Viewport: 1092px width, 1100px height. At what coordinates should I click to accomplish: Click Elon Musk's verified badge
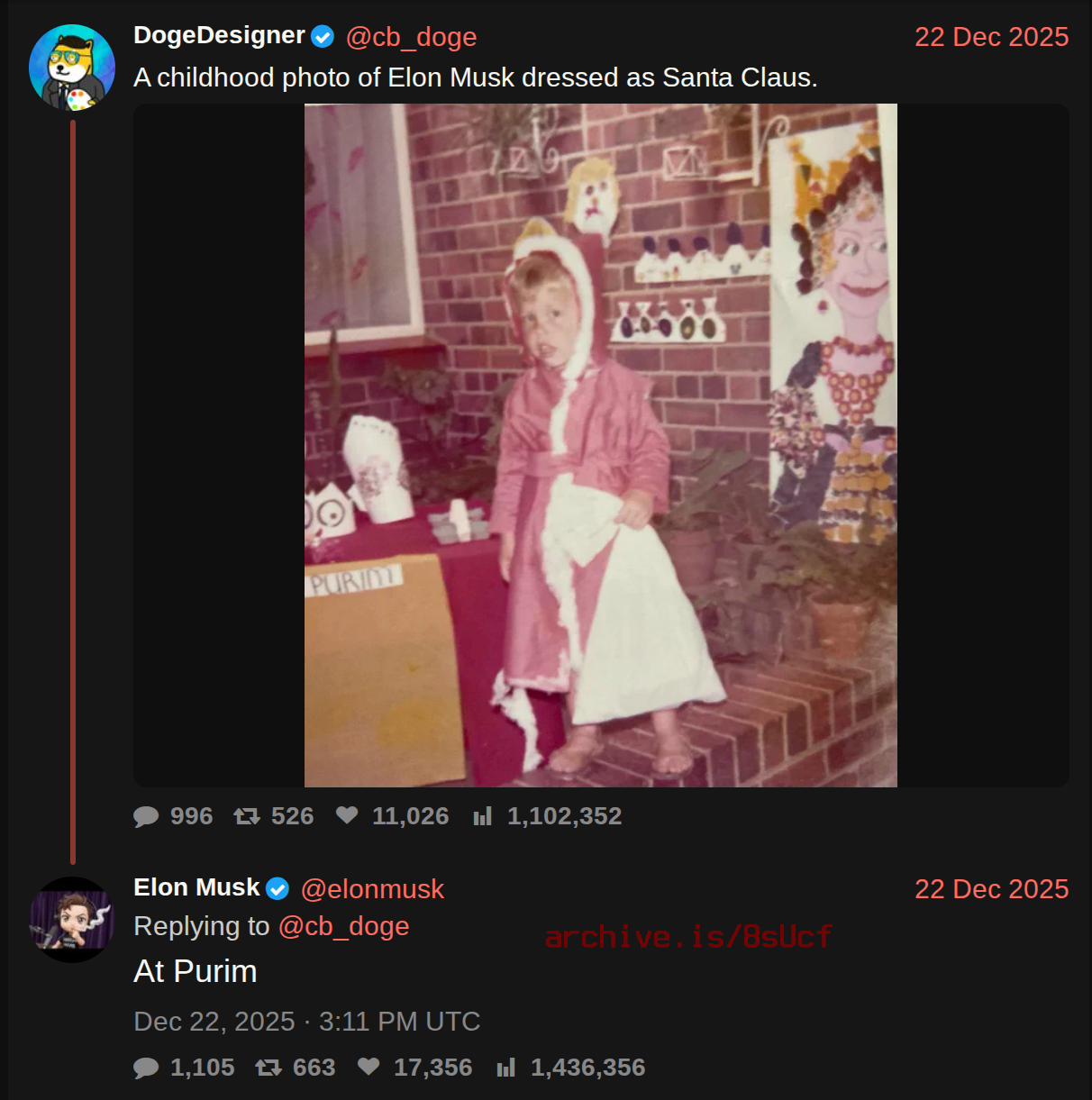coord(278,889)
